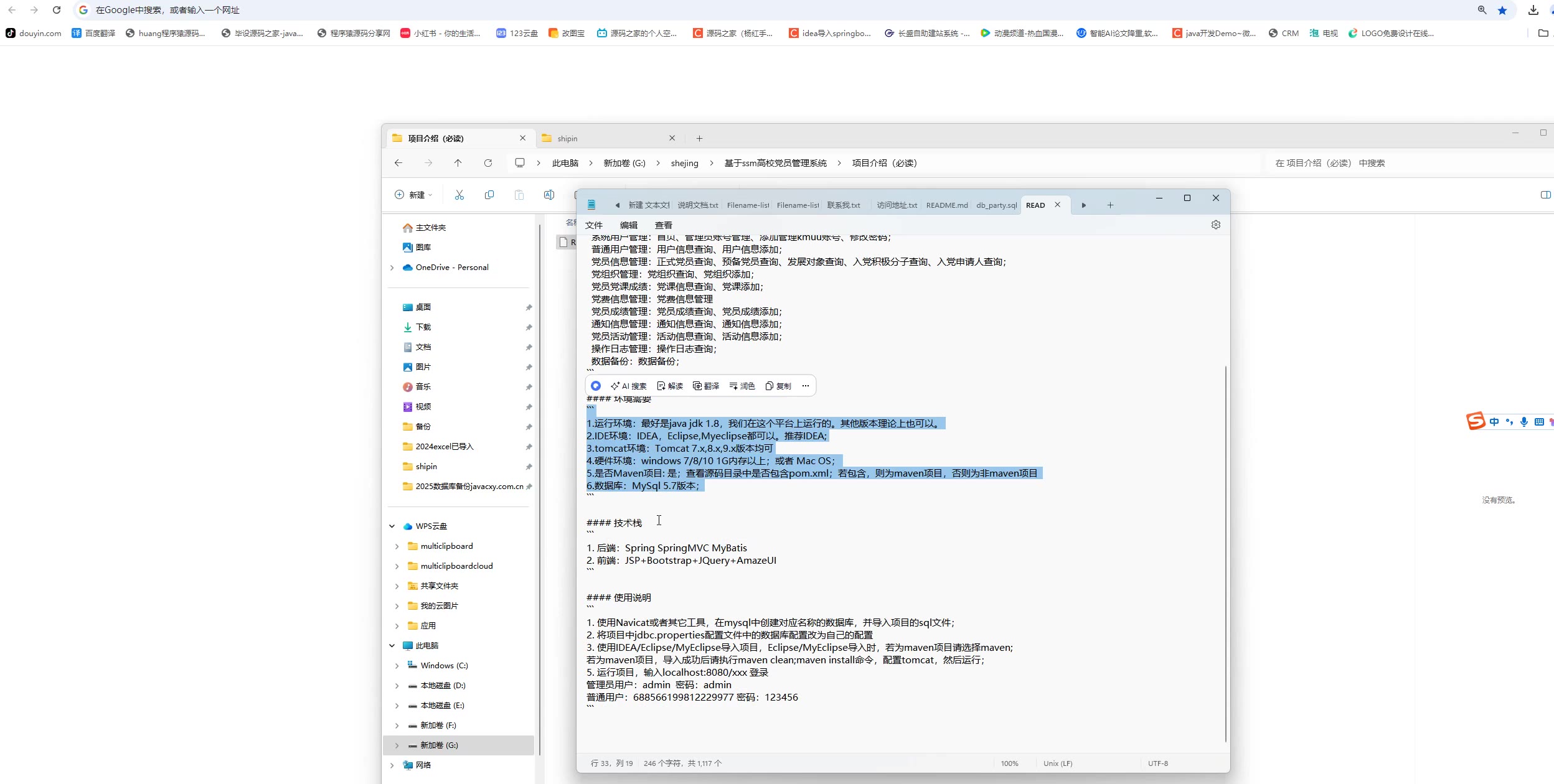The height and width of the screenshot is (784, 1554).
Task: Open Notepad settings gear icon
Action: [x=1216, y=225]
